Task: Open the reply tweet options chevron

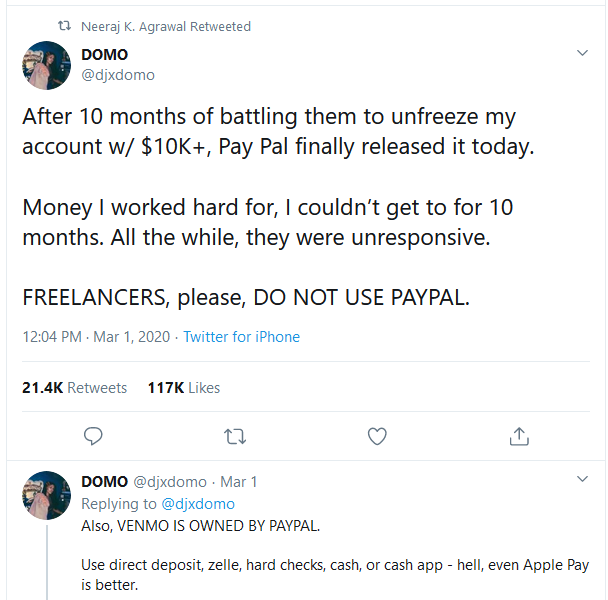Action: (583, 482)
